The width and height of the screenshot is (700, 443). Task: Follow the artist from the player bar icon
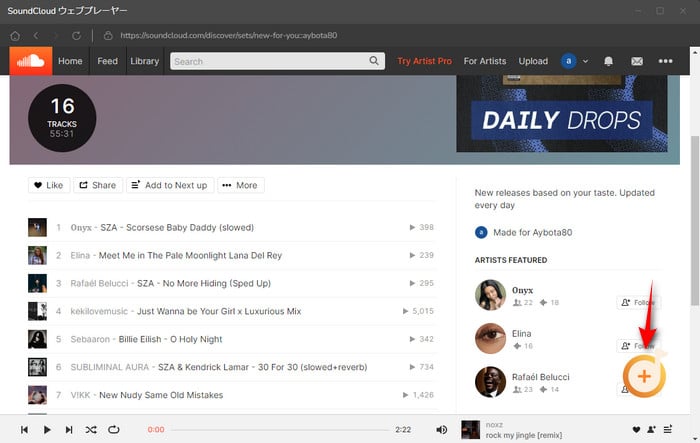[652, 430]
